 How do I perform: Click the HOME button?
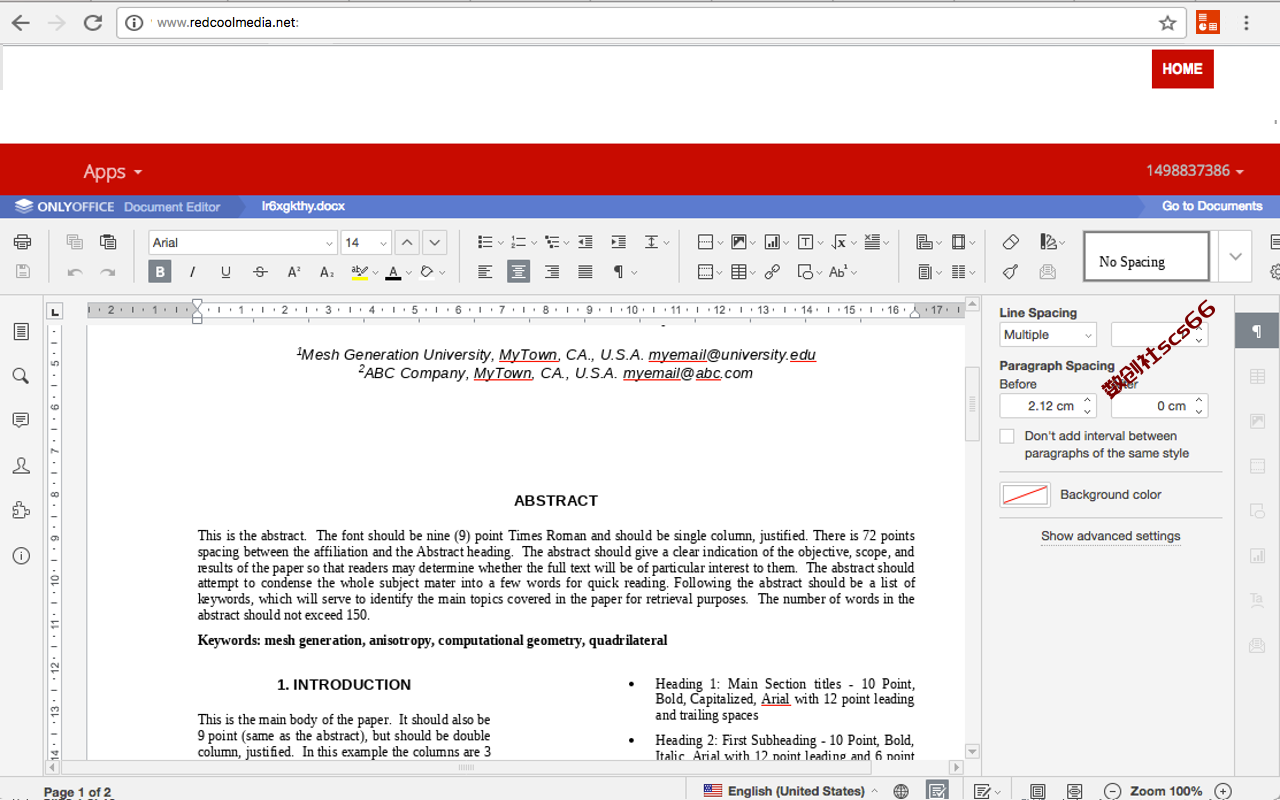(x=1182, y=69)
